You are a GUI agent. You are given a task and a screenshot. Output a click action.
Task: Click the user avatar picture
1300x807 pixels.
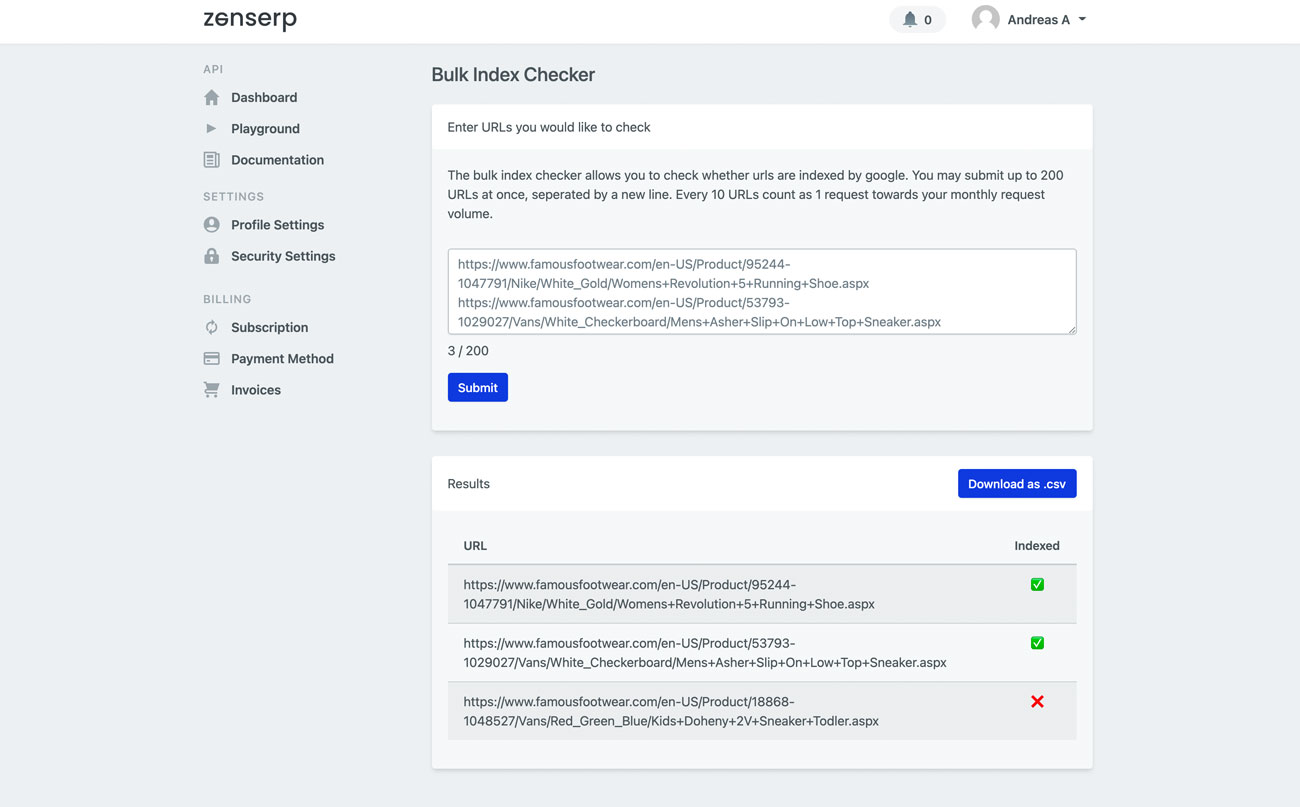pyautogui.click(x=985, y=18)
